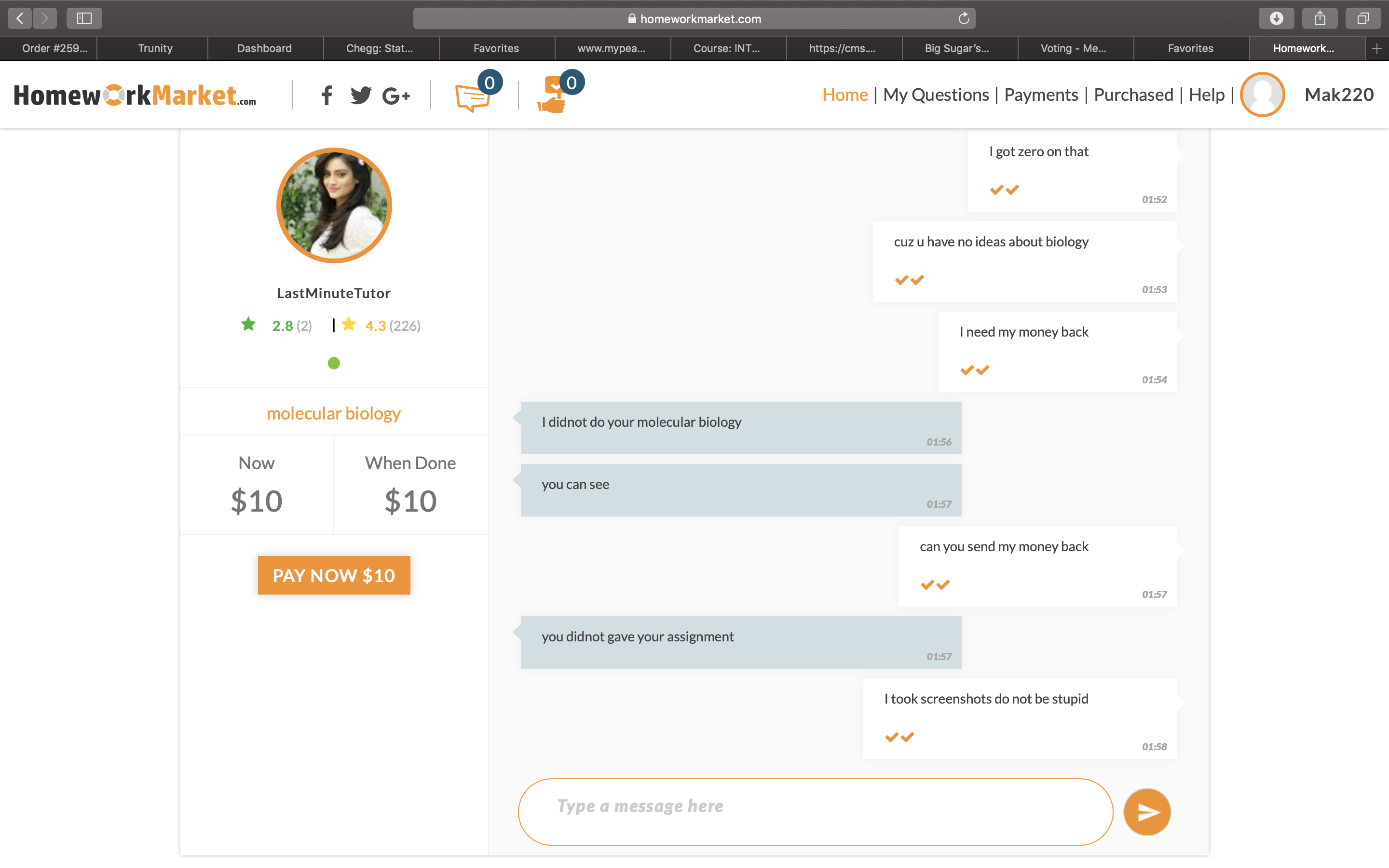Open the molecular biology question link

pyautogui.click(x=333, y=413)
